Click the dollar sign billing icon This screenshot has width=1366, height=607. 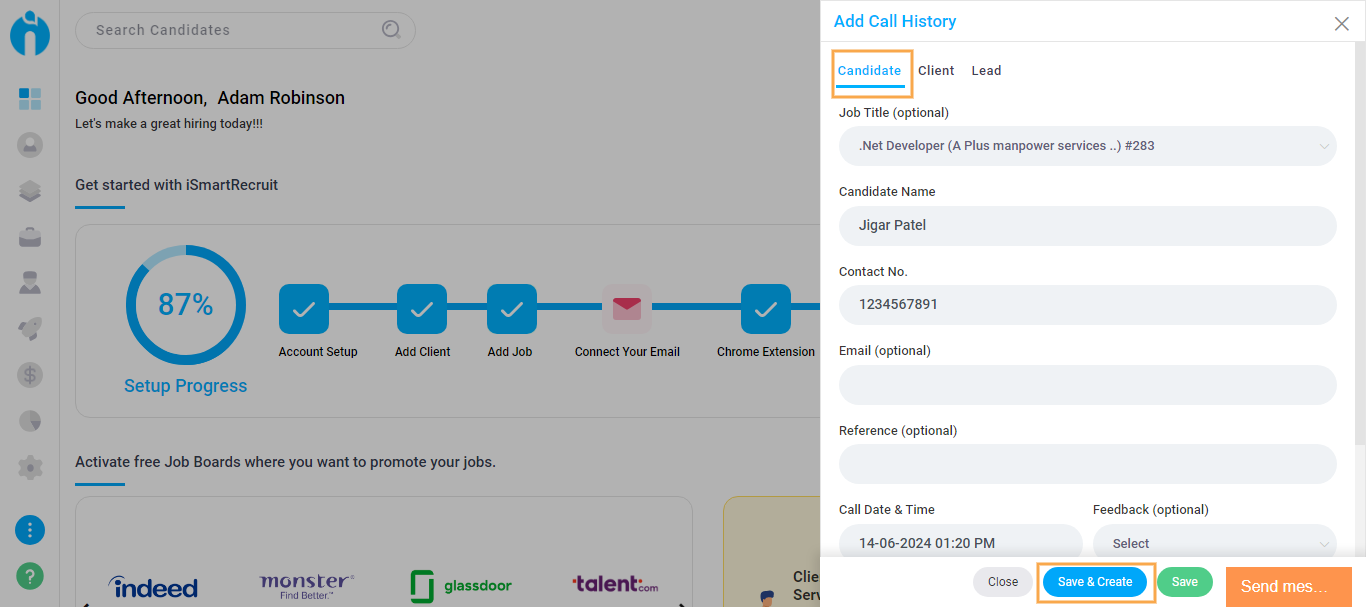point(30,375)
